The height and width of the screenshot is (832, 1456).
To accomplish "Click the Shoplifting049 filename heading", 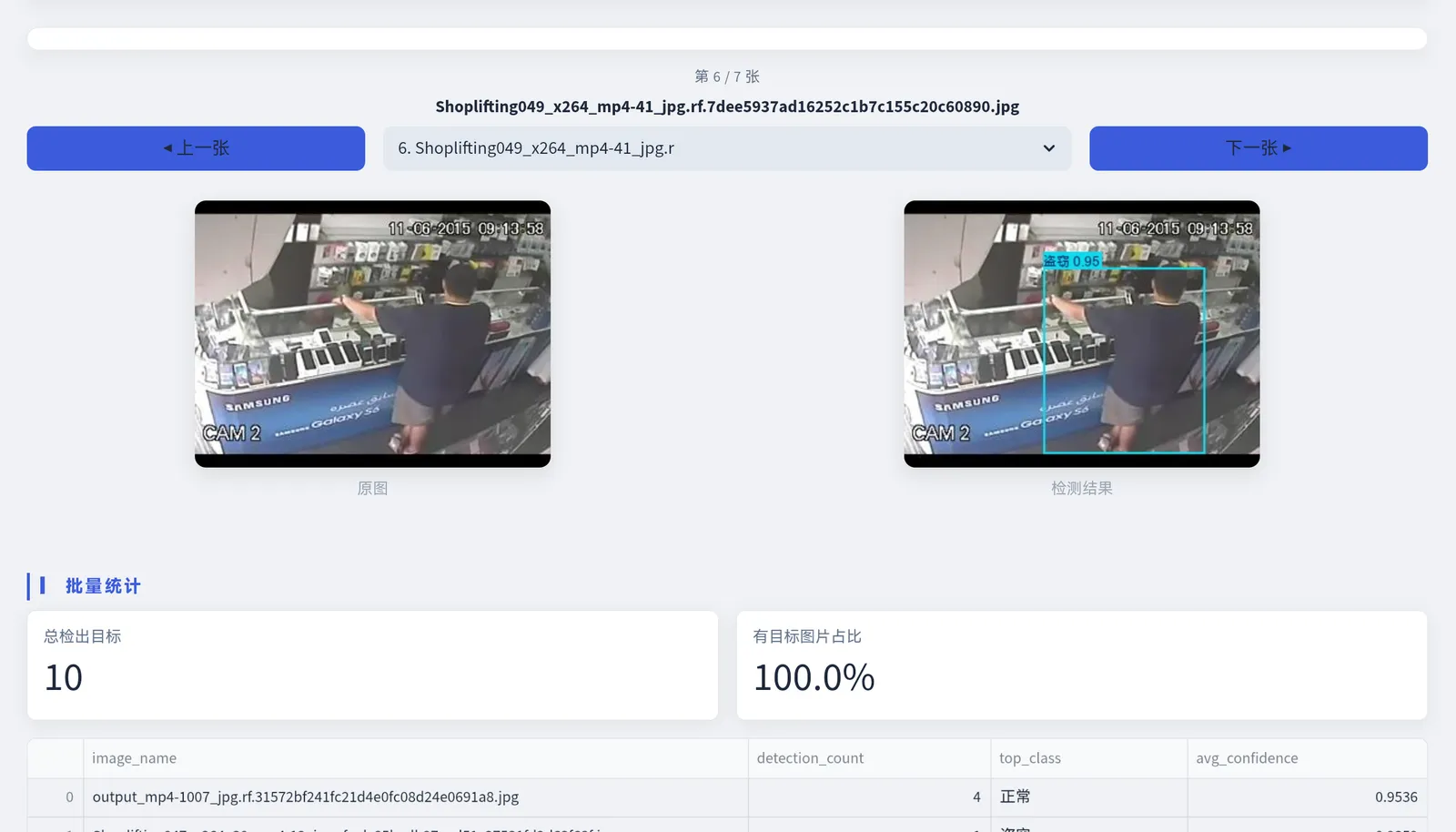I will pos(727,107).
